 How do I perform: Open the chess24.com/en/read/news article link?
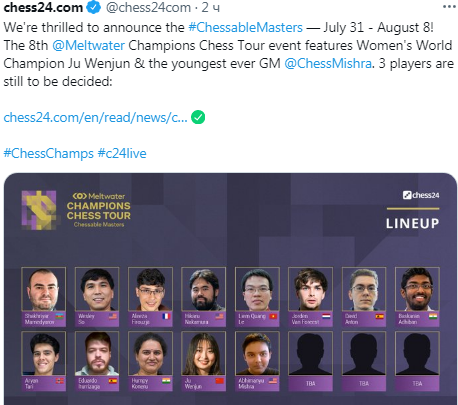(x=95, y=117)
